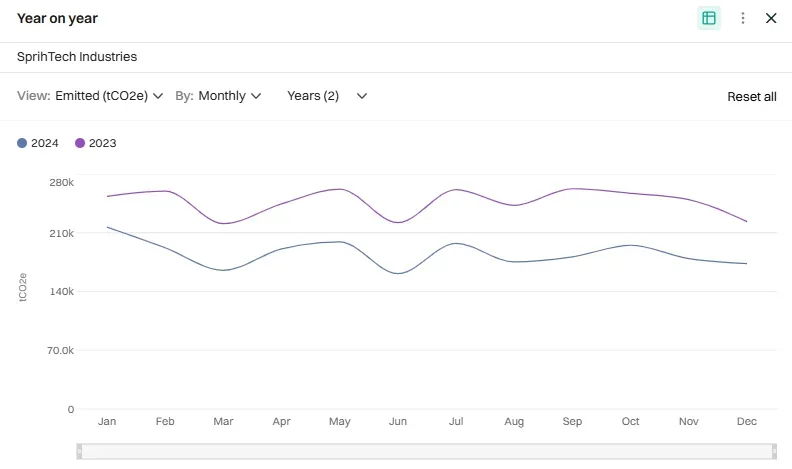Click the Year on year title
The height and width of the screenshot is (469, 792).
[x=57, y=18]
